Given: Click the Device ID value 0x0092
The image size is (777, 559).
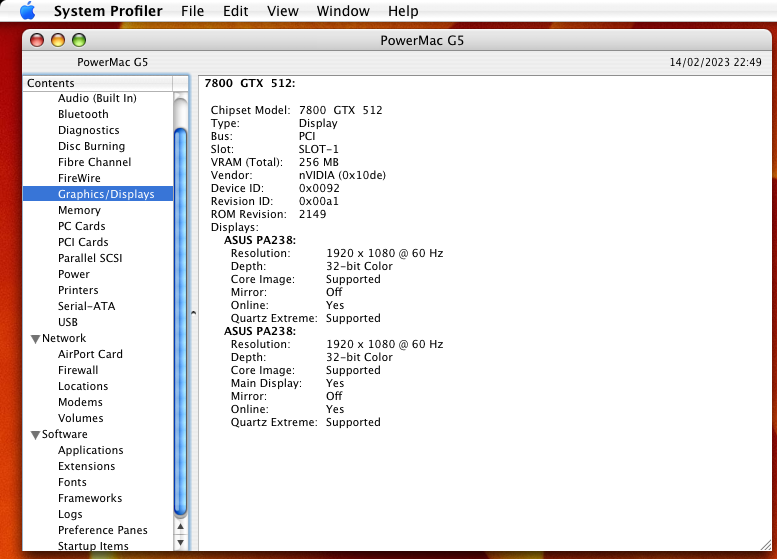Looking at the screenshot, I should (x=319, y=188).
